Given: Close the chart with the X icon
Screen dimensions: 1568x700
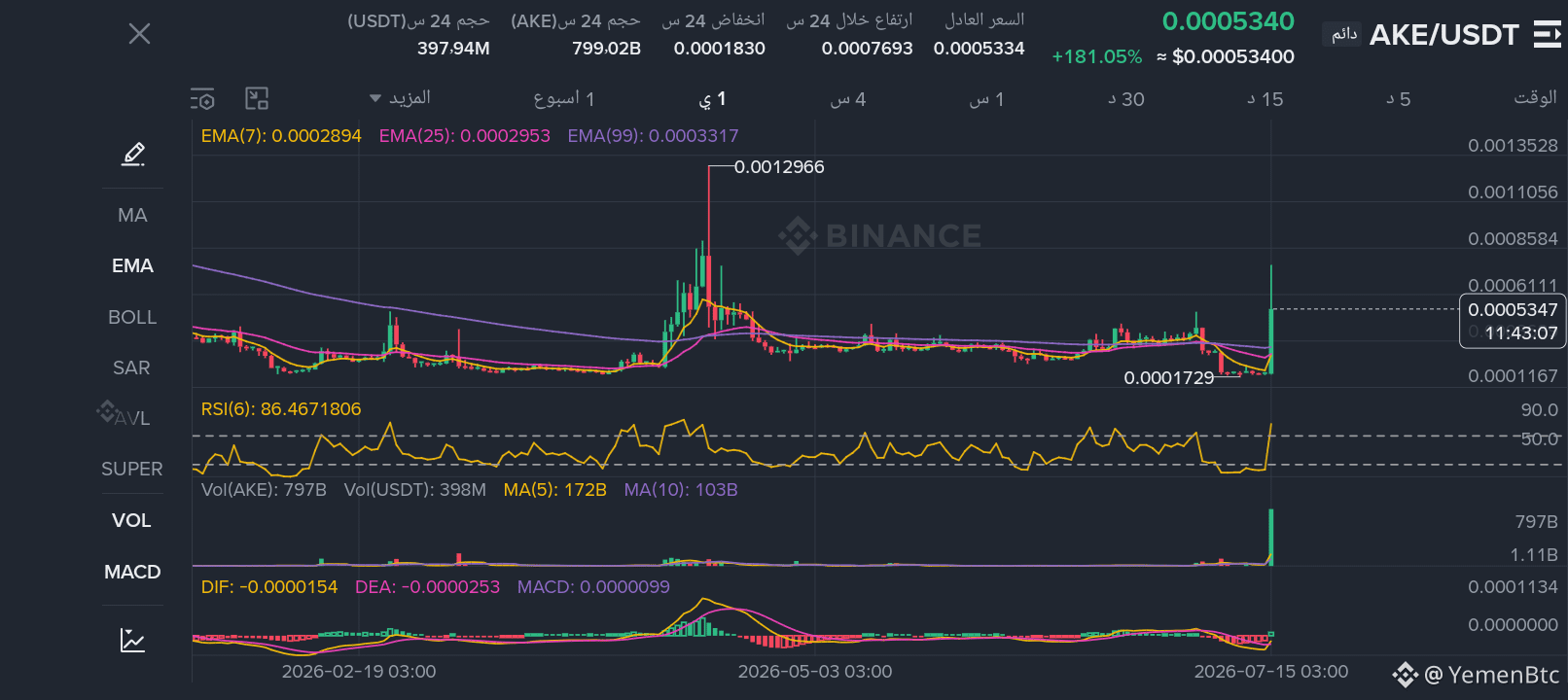Looking at the screenshot, I should pyautogui.click(x=139, y=34).
